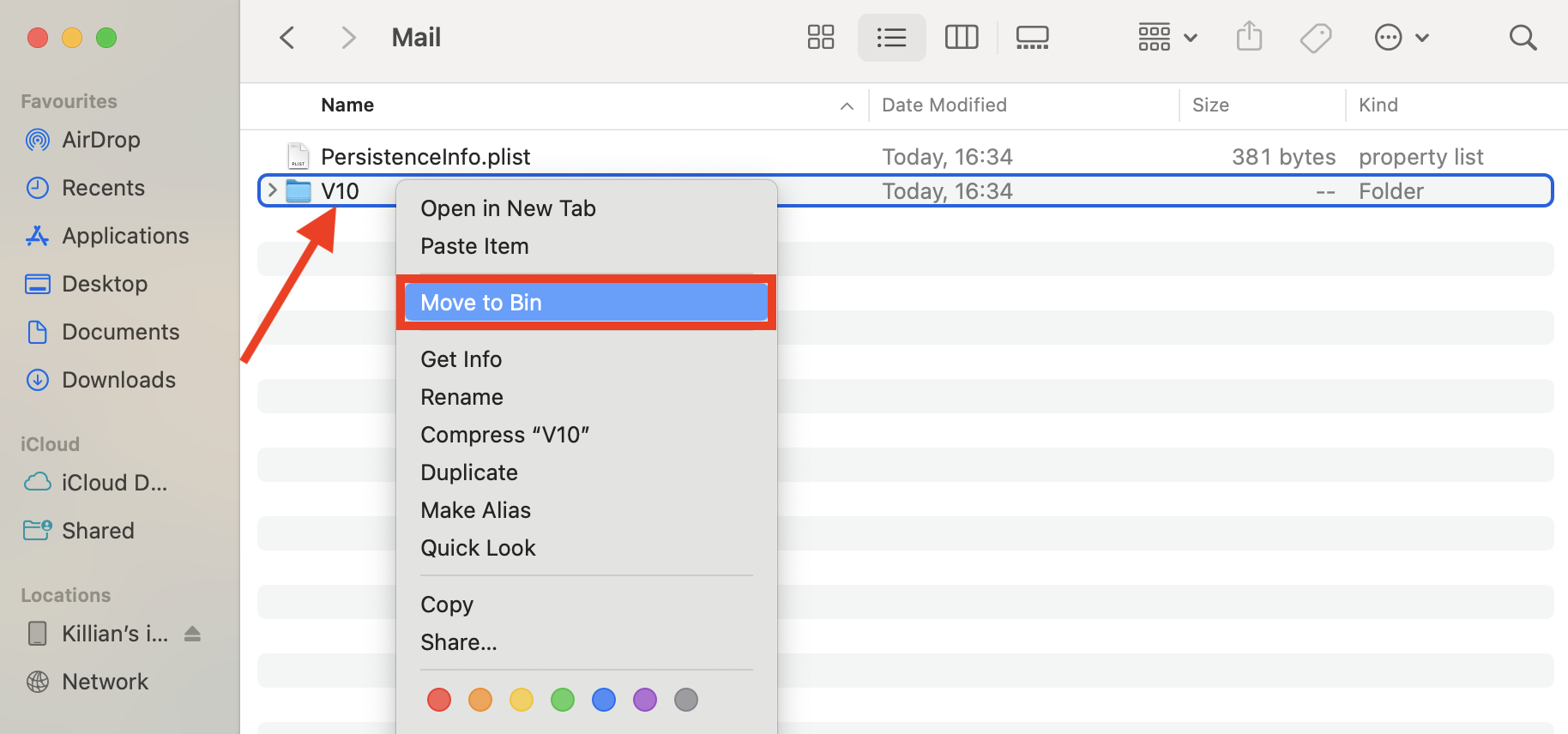Click the PersistenceInfo.plist file icon
Image resolution: width=1568 pixels, height=734 pixels.
(x=298, y=156)
